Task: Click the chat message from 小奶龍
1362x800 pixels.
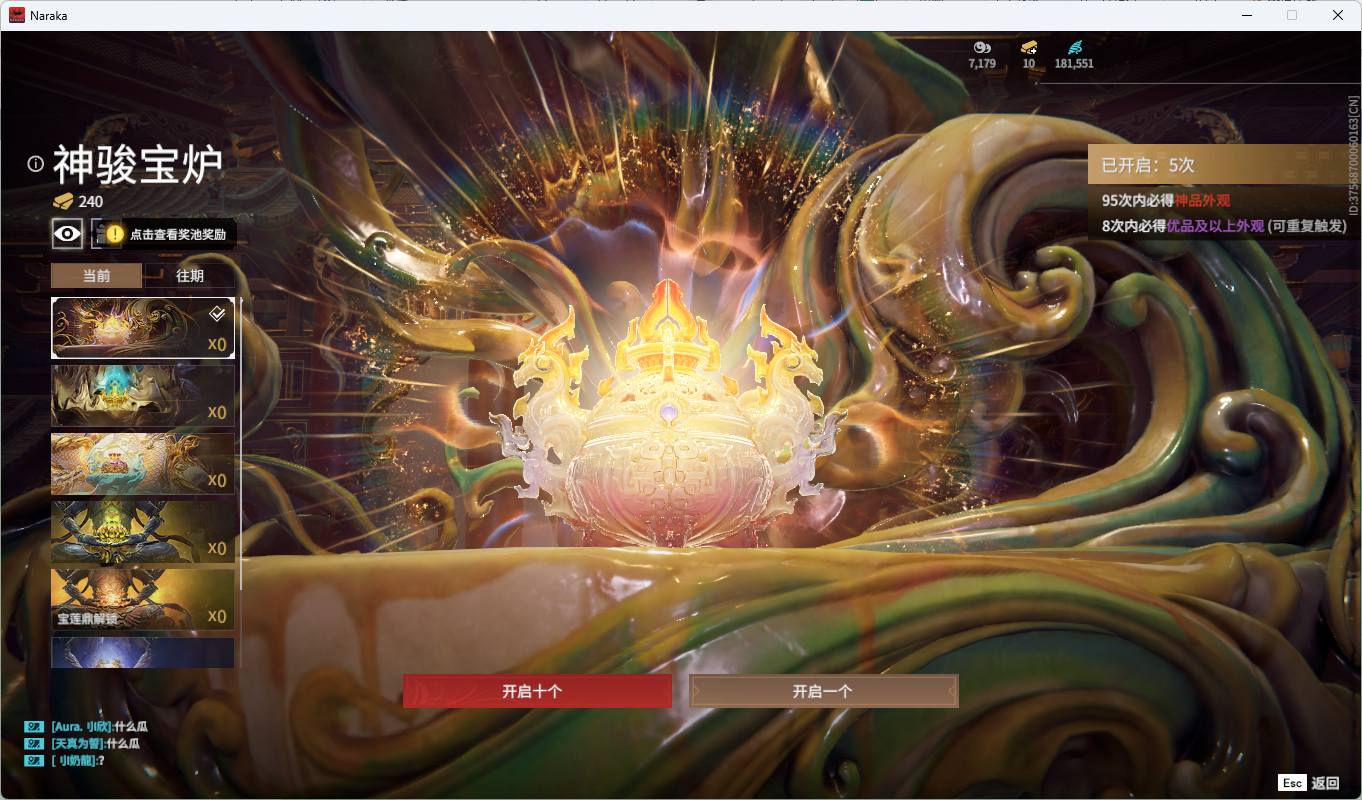Action: tap(78, 761)
